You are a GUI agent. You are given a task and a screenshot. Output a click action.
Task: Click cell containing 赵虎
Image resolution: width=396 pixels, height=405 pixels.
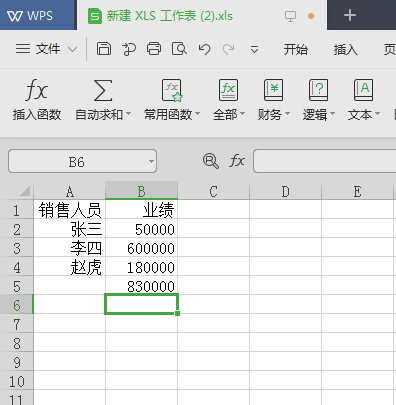[69, 267]
